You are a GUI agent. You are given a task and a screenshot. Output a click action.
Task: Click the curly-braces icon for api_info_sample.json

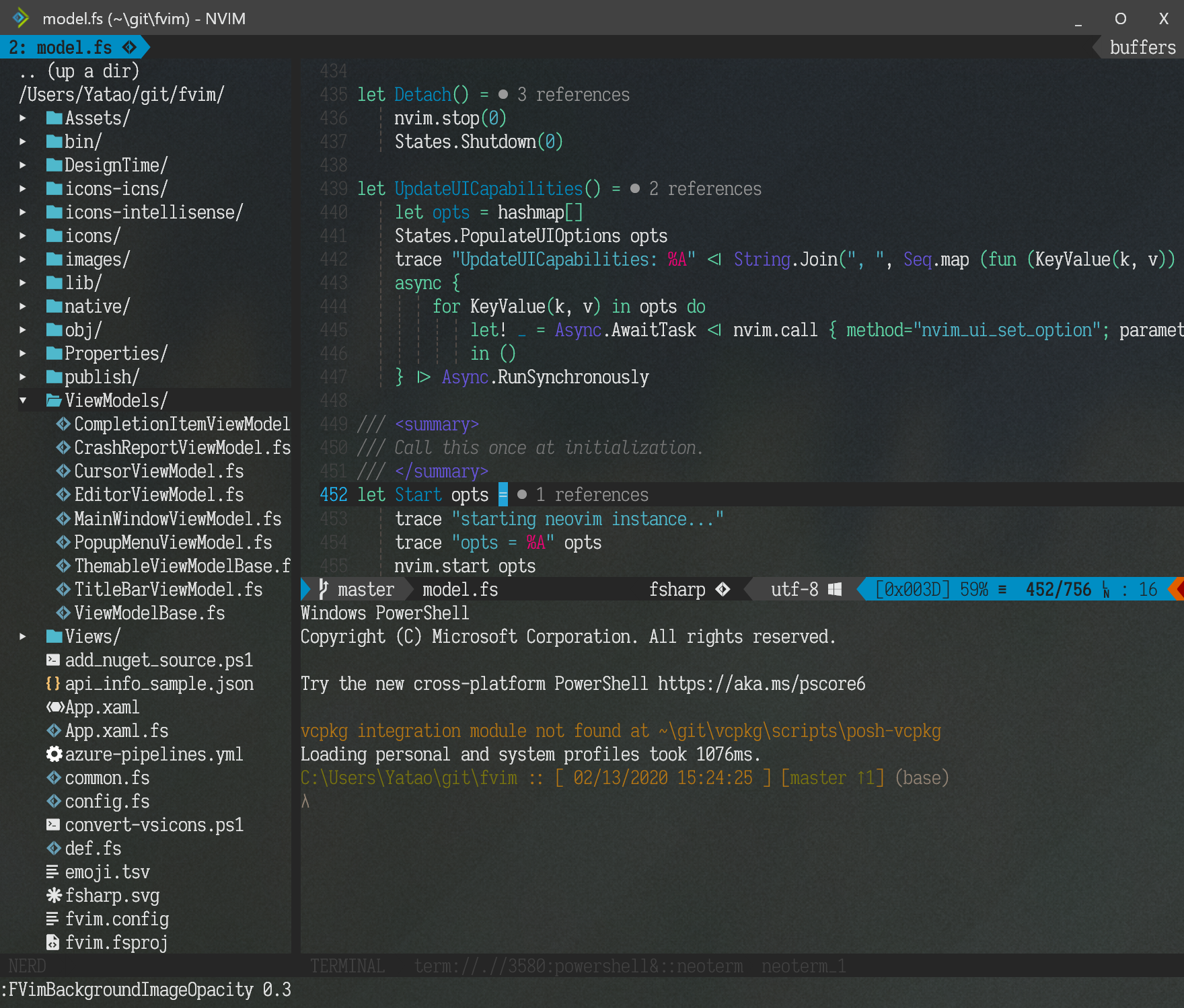54,683
